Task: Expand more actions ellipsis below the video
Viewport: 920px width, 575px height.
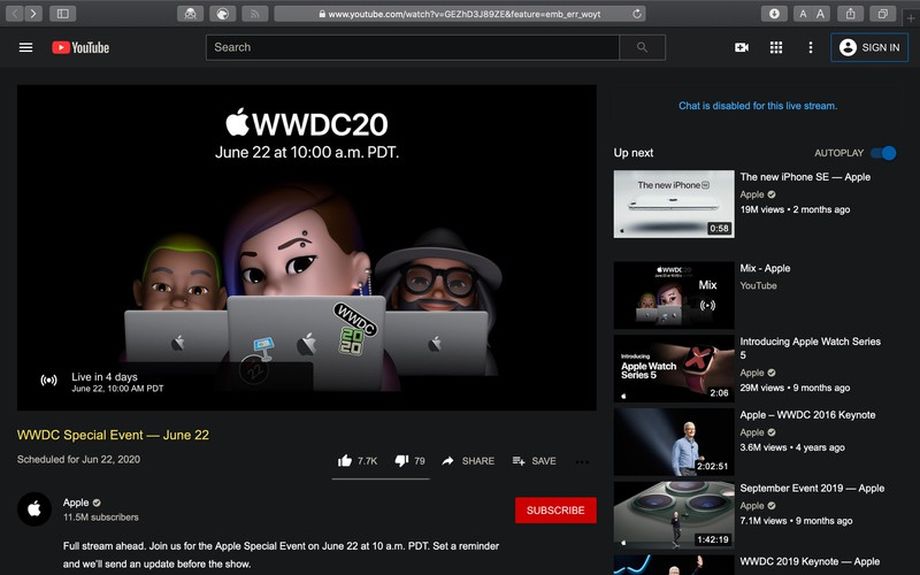Action: pyautogui.click(x=582, y=462)
